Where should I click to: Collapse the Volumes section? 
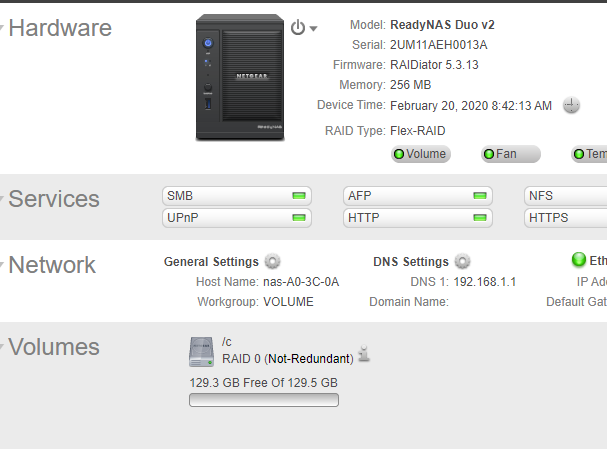(x=3, y=347)
